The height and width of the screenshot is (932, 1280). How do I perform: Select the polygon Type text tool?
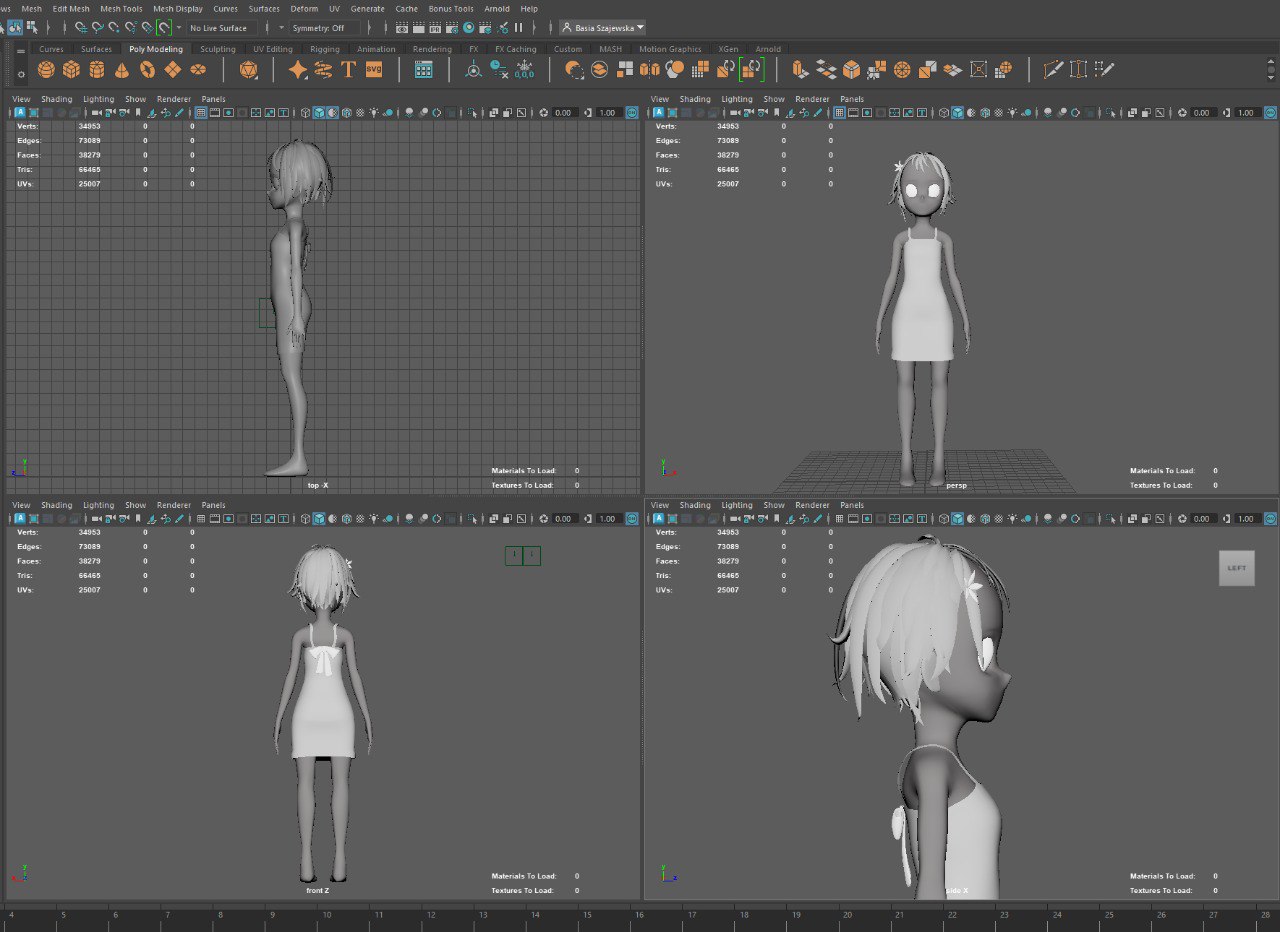point(348,70)
